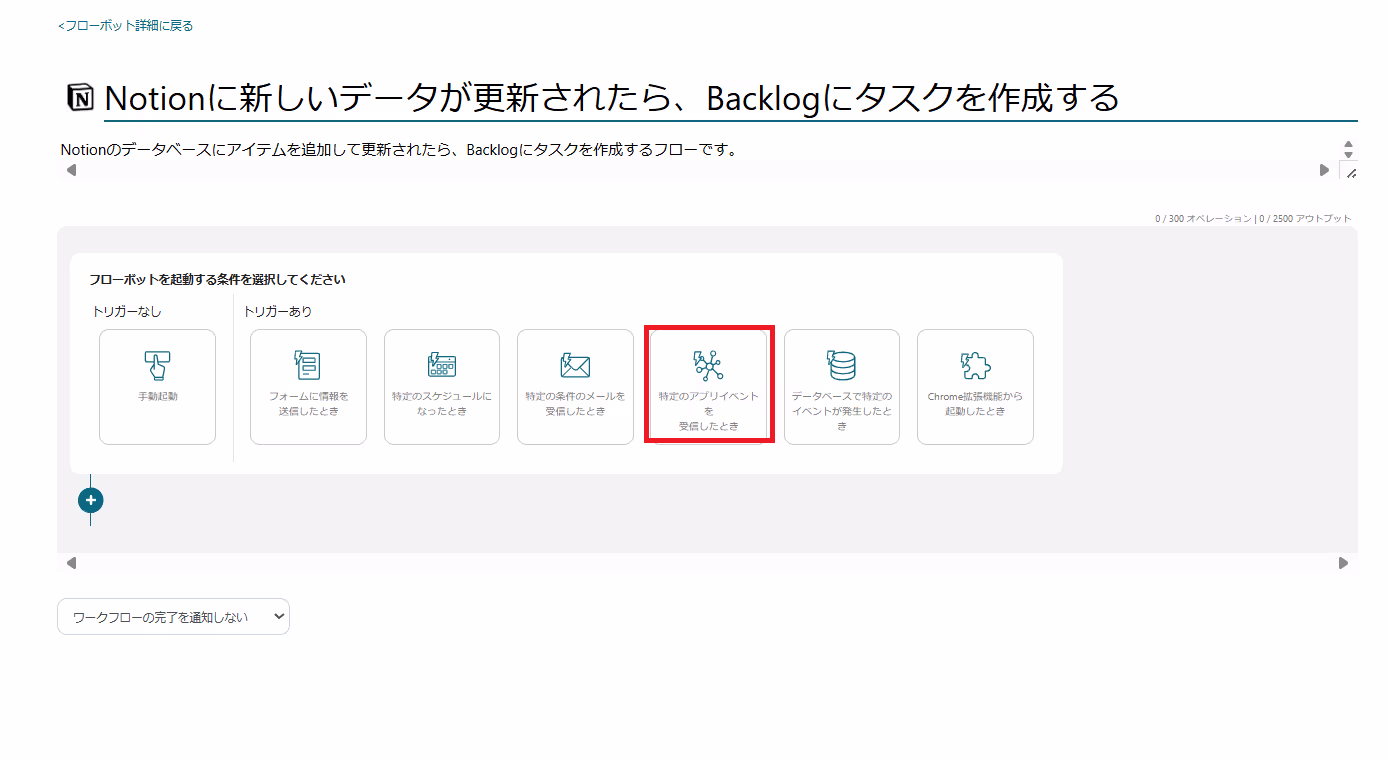
Task: Click description text area resize handle
Action: [x=1351, y=173]
